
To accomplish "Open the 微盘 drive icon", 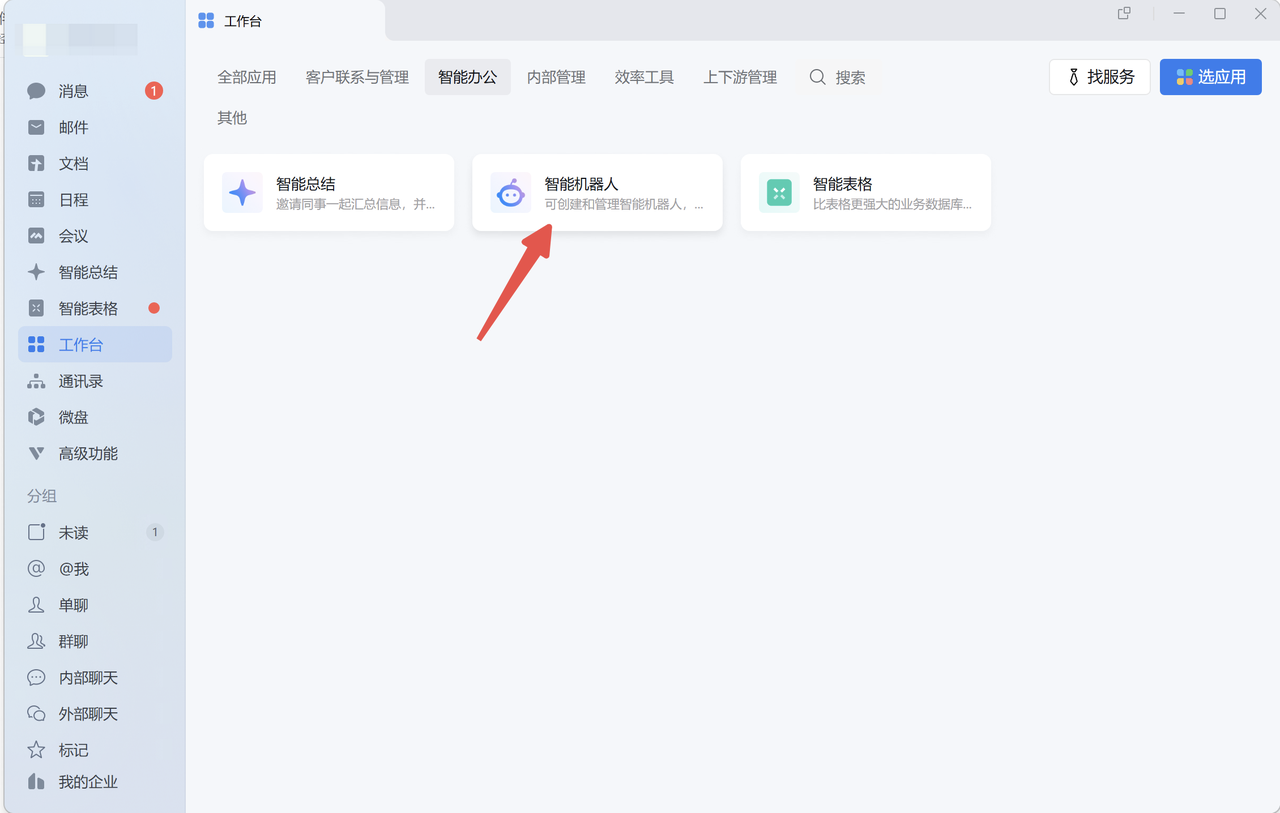I will tap(37, 417).
